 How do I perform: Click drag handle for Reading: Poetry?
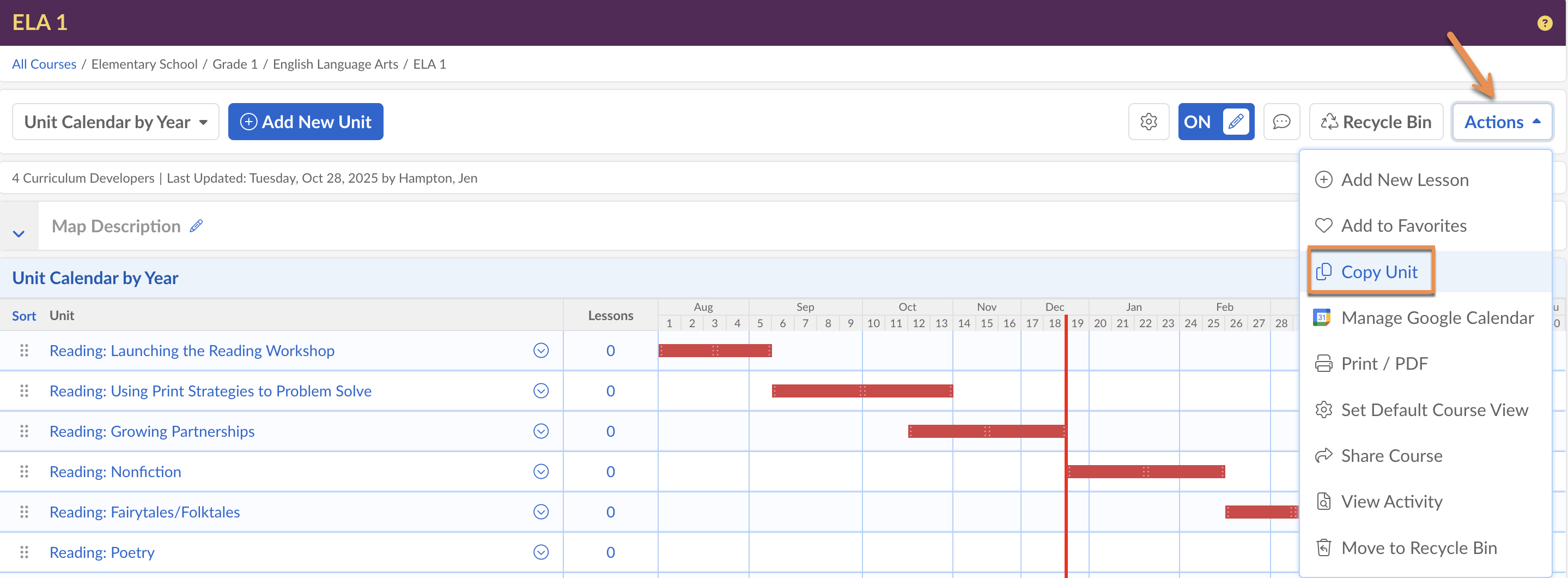tap(25, 552)
